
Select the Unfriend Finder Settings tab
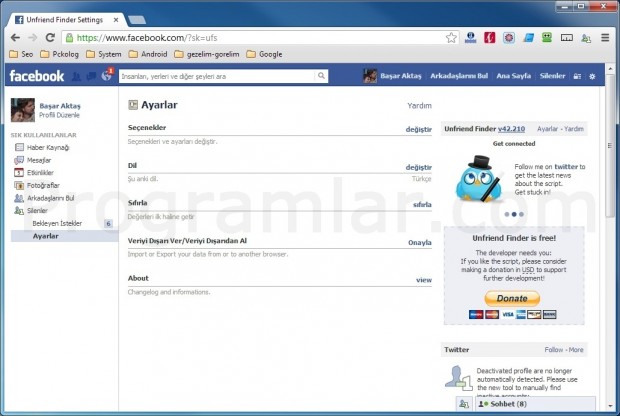click(65, 20)
